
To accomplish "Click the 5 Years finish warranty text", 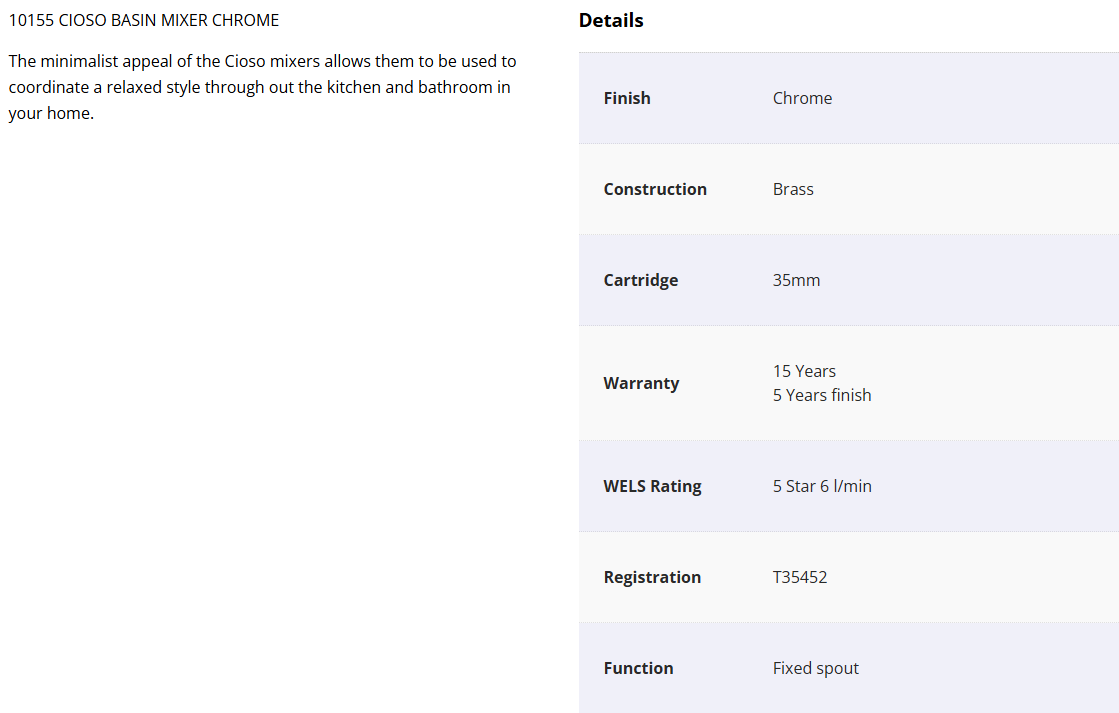I will [822, 395].
